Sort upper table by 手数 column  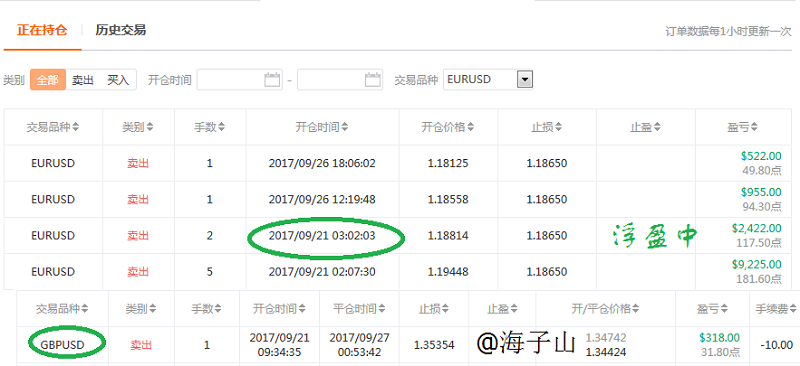click(210, 127)
